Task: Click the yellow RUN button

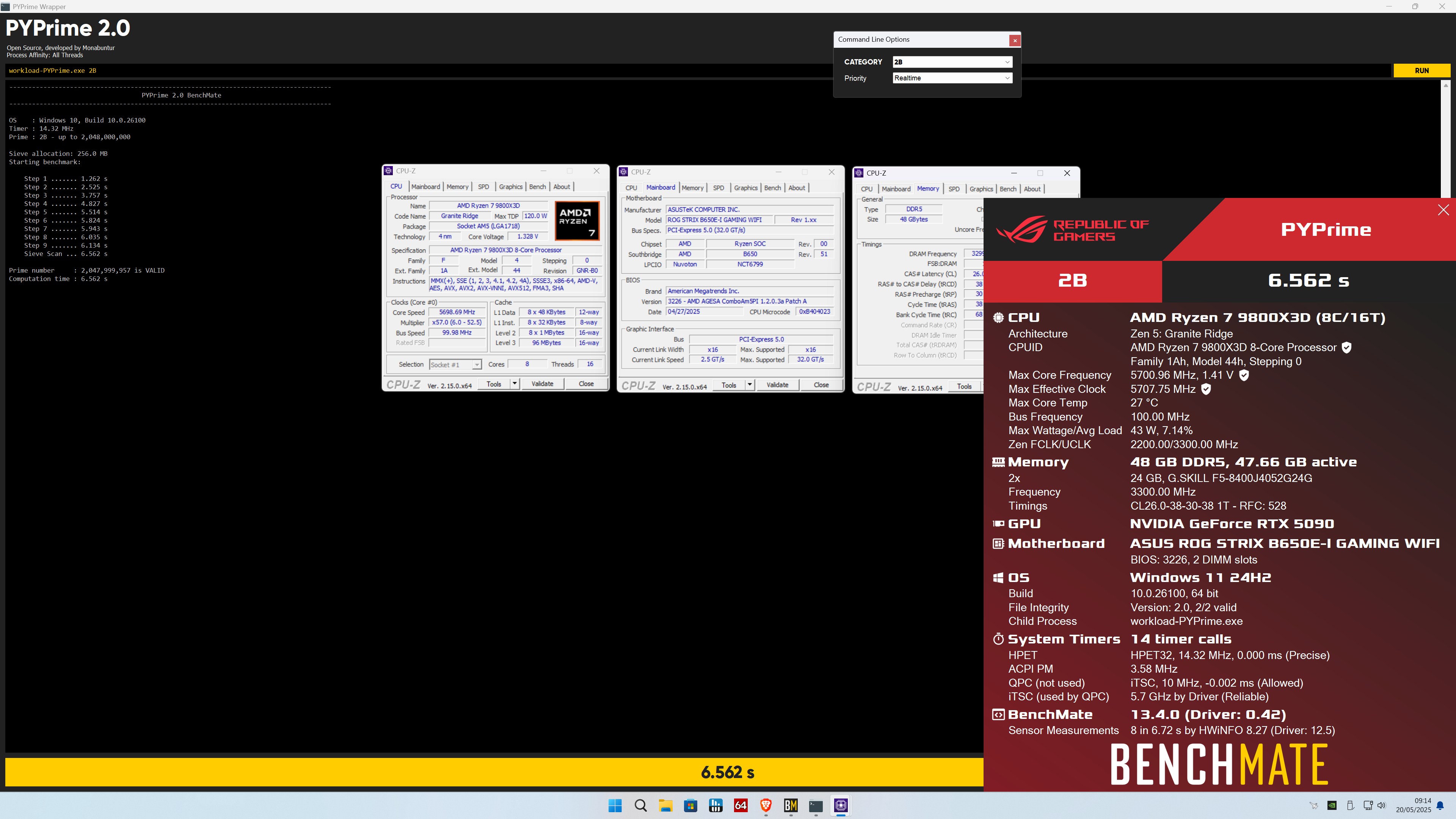Action: (x=1421, y=71)
